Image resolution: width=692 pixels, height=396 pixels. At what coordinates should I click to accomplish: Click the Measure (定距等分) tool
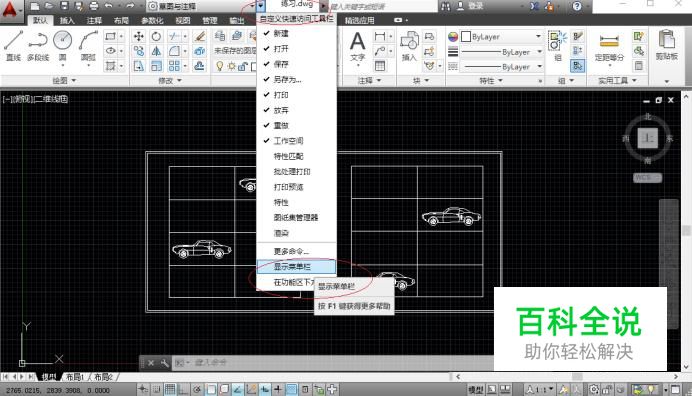click(x=609, y=46)
